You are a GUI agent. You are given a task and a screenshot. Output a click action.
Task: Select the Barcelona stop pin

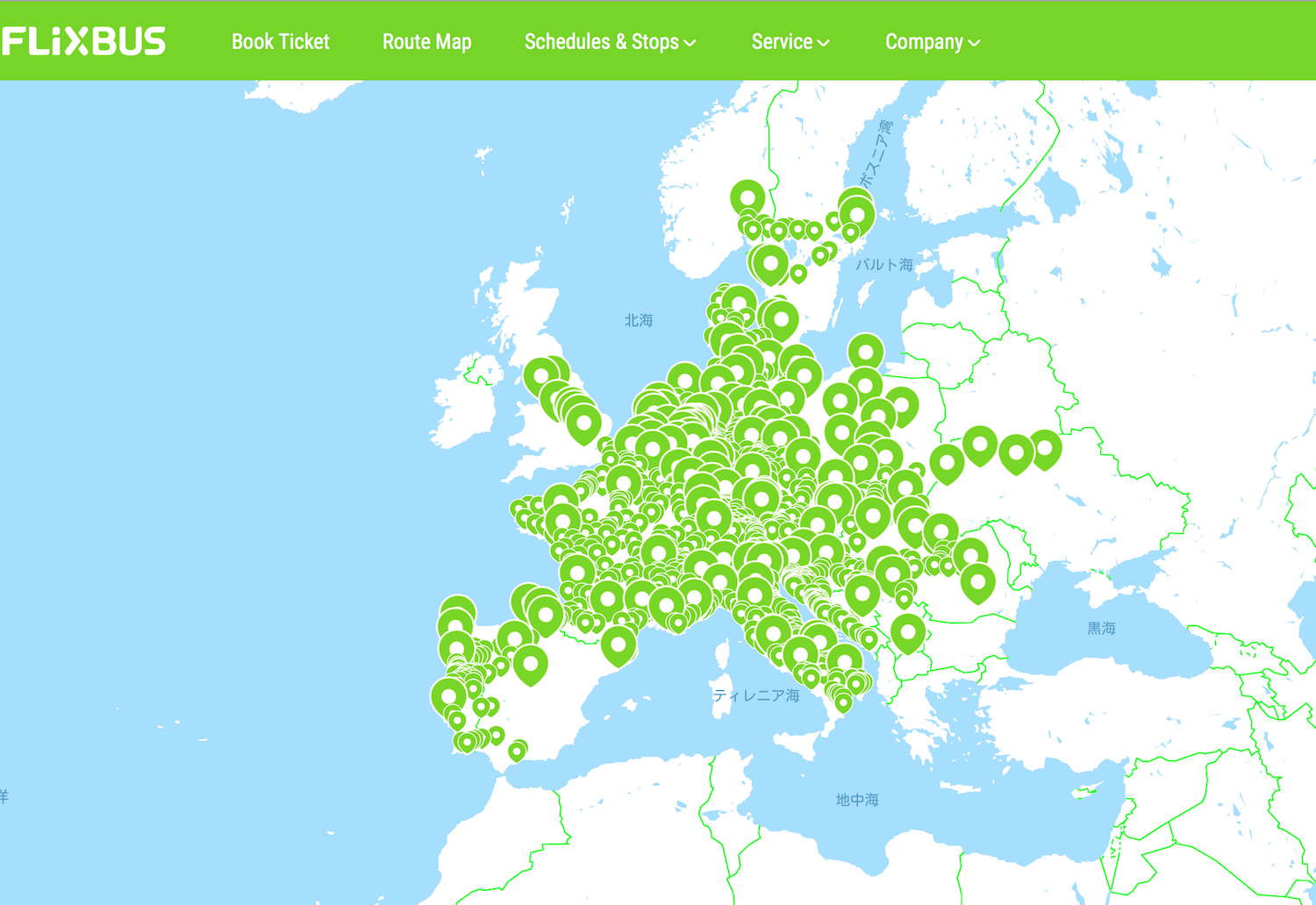point(619,646)
